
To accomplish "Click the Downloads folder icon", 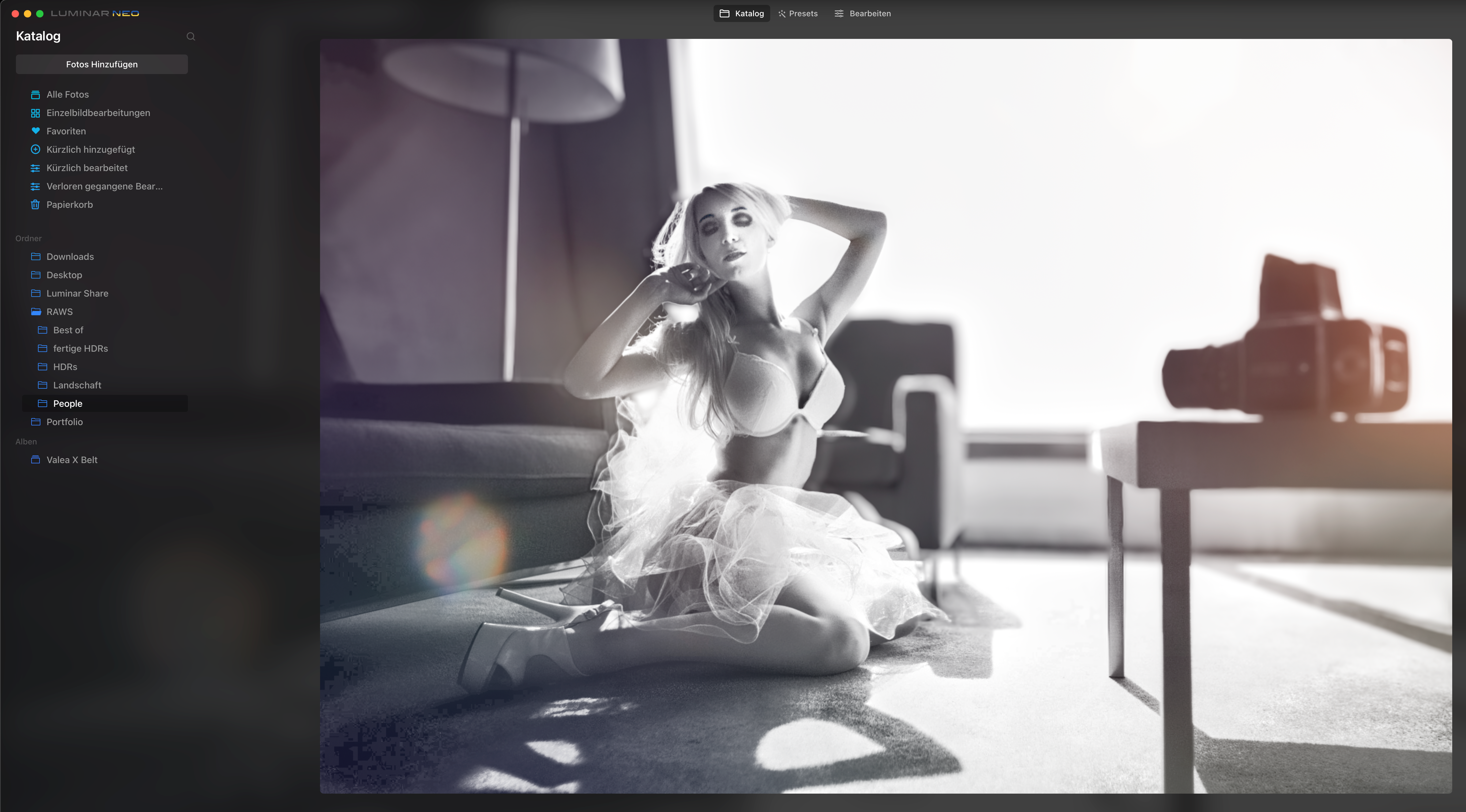I will (x=36, y=256).
